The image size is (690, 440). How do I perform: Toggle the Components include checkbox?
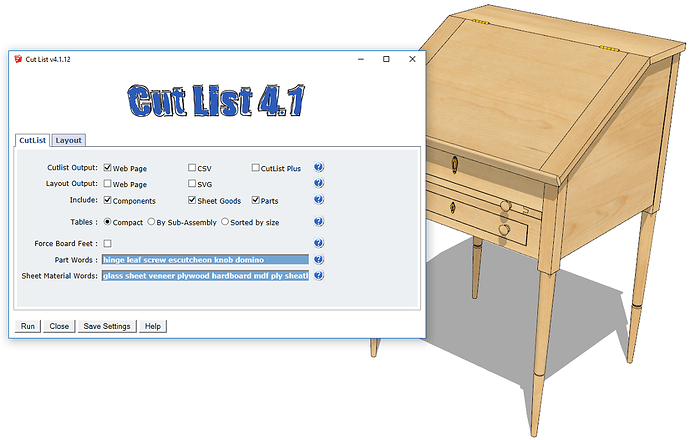[107, 200]
